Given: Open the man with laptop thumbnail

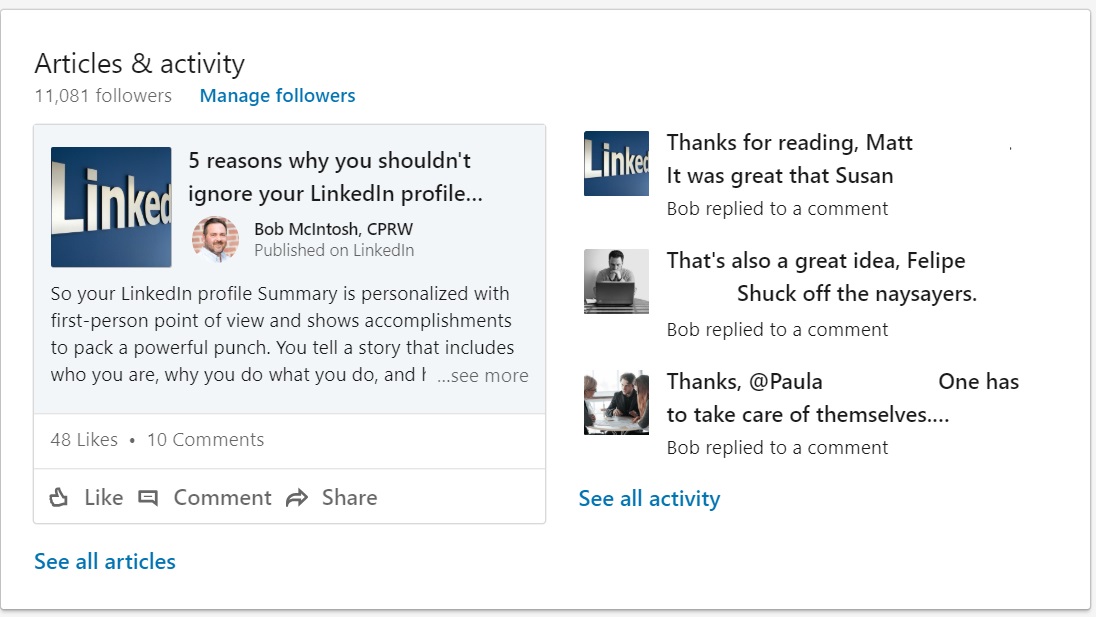Looking at the screenshot, I should 616,281.
